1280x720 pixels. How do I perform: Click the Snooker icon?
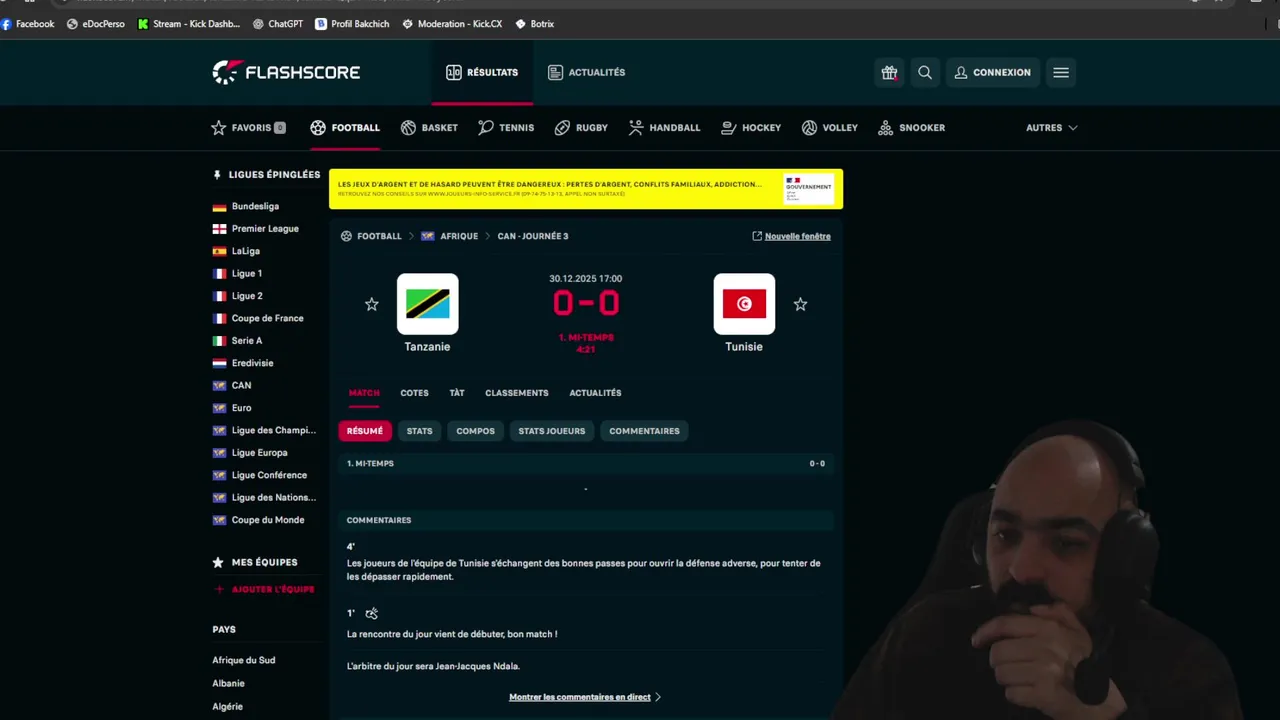(x=885, y=128)
